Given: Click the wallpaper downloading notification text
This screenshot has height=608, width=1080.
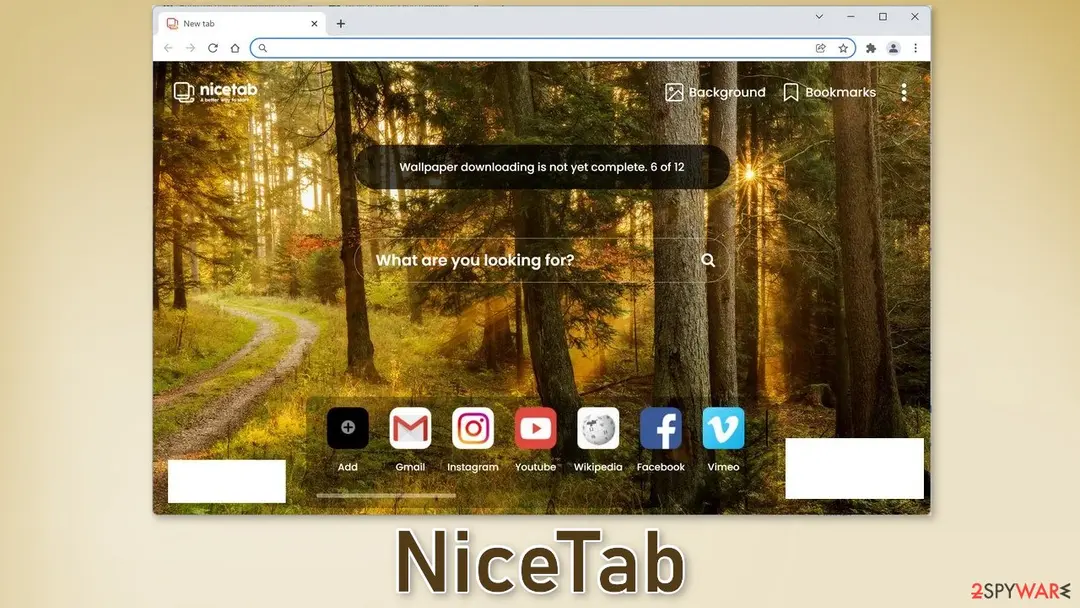Looking at the screenshot, I should 542,167.
